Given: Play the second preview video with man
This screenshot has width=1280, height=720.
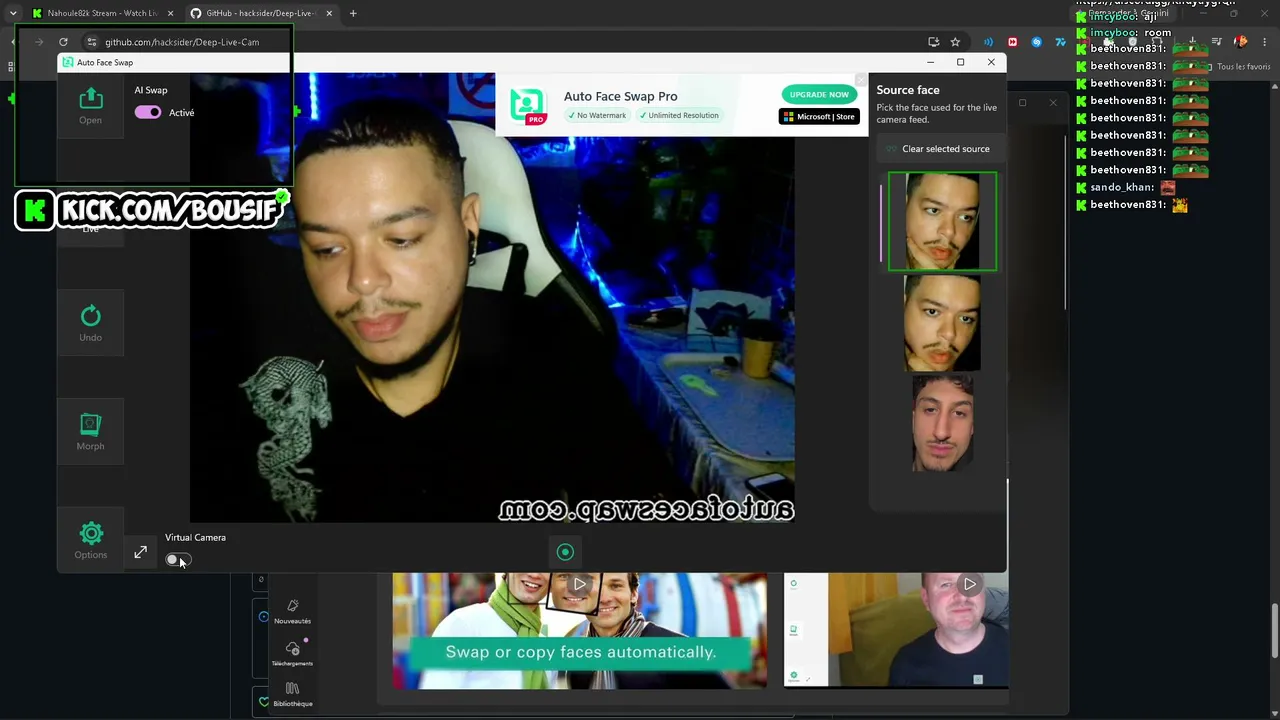Looking at the screenshot, I should pyautogui.click(x=969, y=584).
